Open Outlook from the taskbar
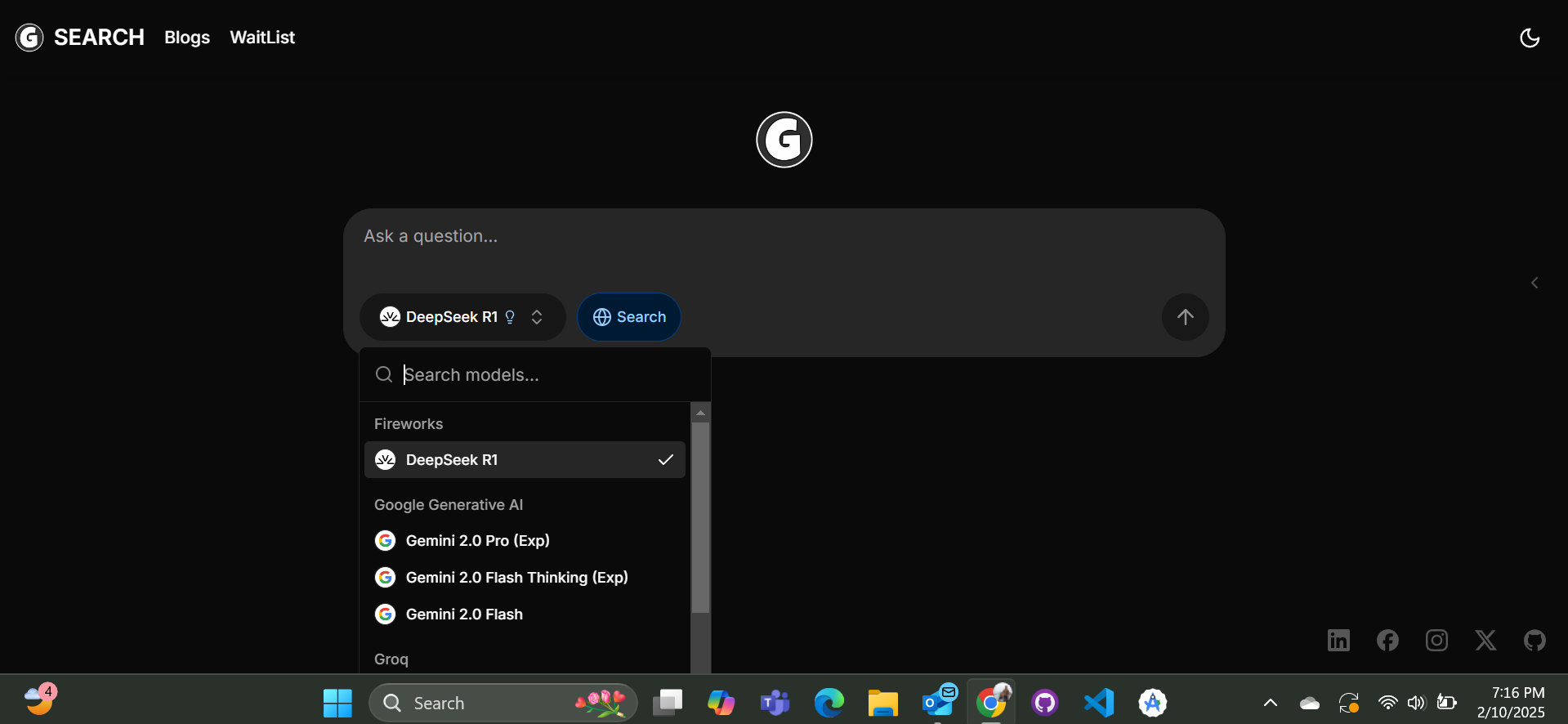The height and width of the screenshot is (724, 1568). click(938, 703)
